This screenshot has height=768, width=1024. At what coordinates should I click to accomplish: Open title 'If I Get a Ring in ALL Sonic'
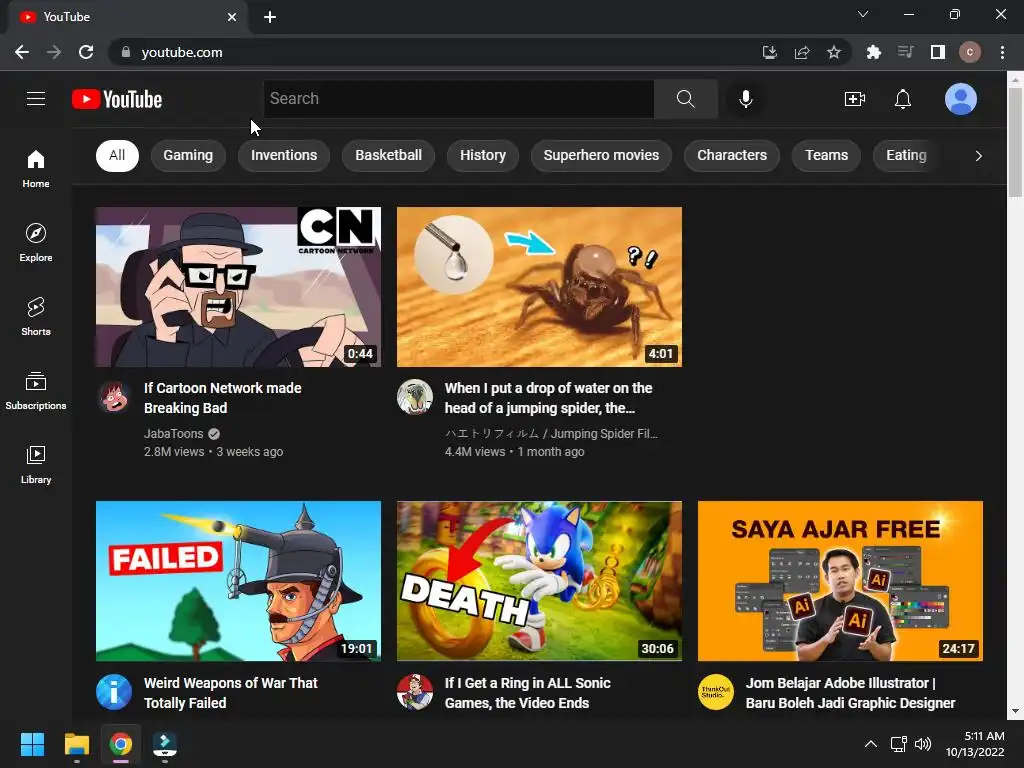(x=528, y=693)
